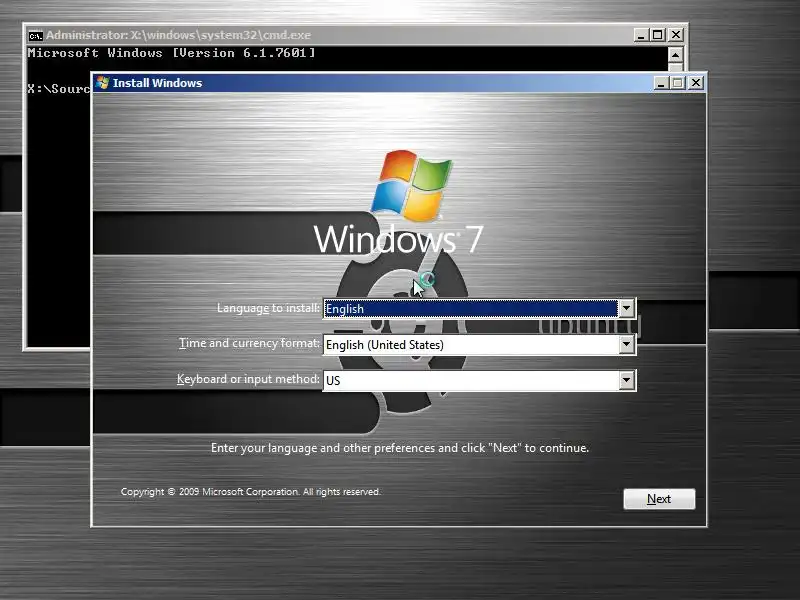Close the cmd.exe Administrator window
The width and height of the screenshot is (800, 600).
[x=676, y=35]
